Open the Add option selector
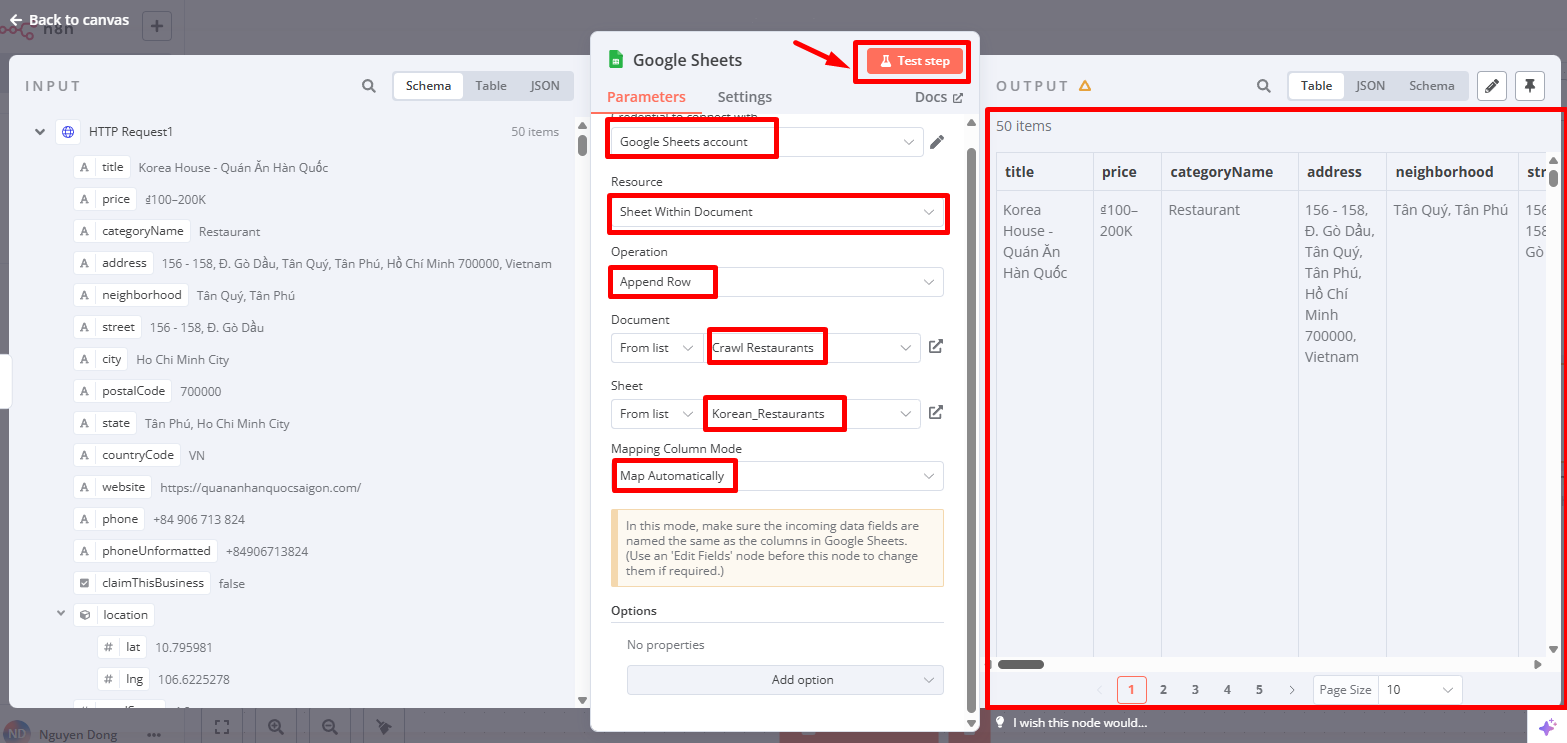 [x=784, y=680]
